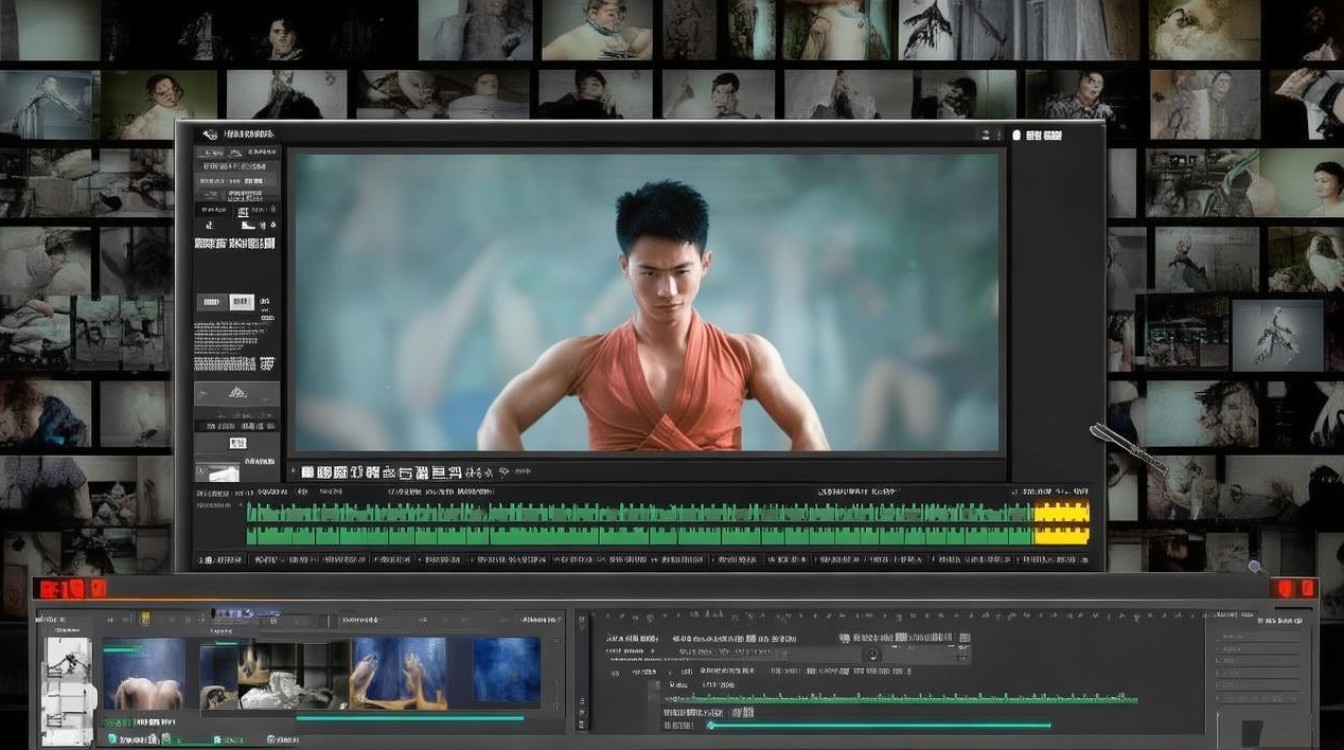Toggle the small button at preview's top-right
The width and height of the screenshot is (1344, 750).
tap(987, 135)
